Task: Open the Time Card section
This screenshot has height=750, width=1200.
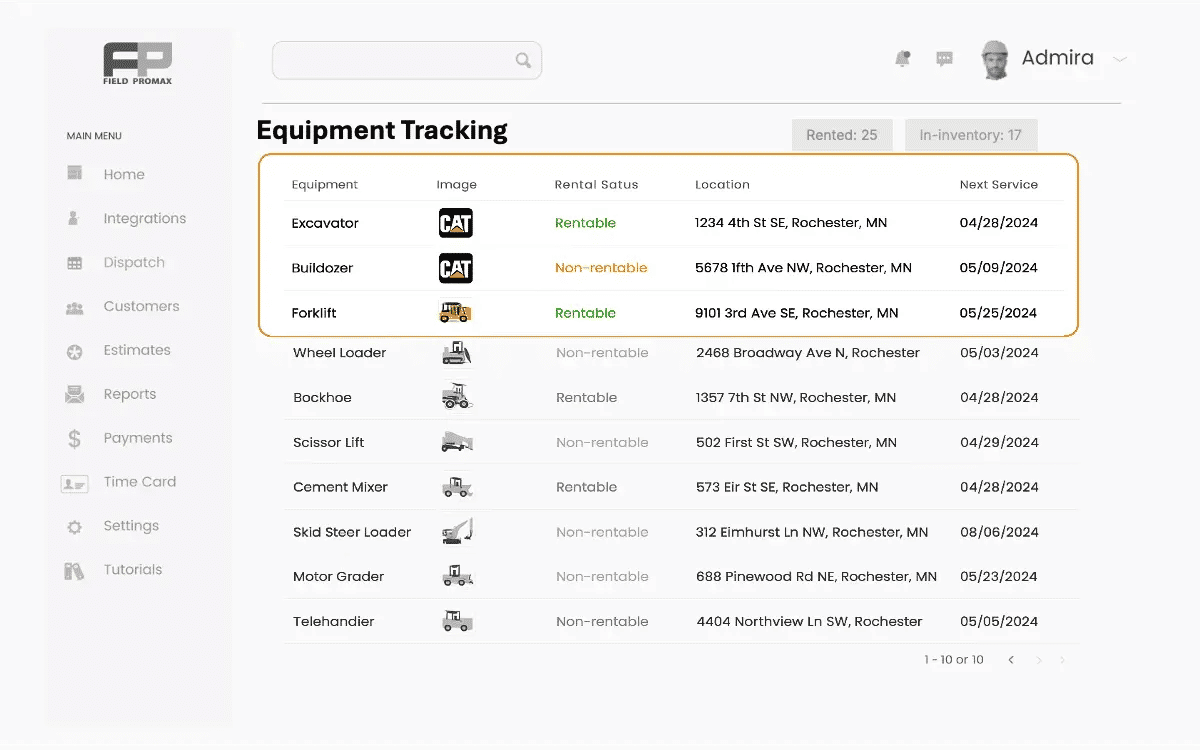Action: click(139, 482)
